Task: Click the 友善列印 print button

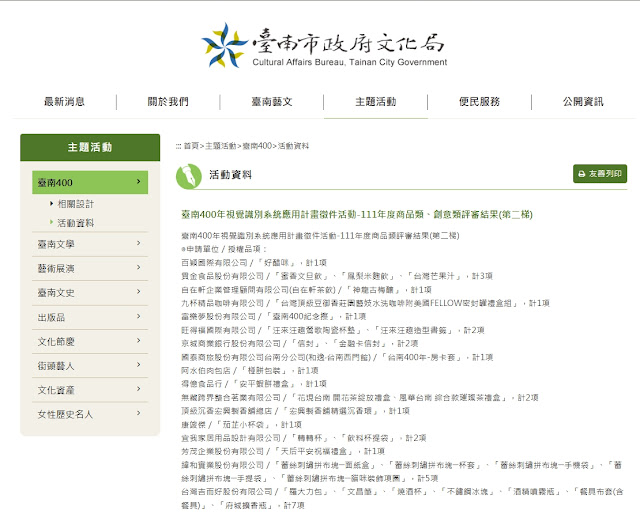Action: (600, 174)
